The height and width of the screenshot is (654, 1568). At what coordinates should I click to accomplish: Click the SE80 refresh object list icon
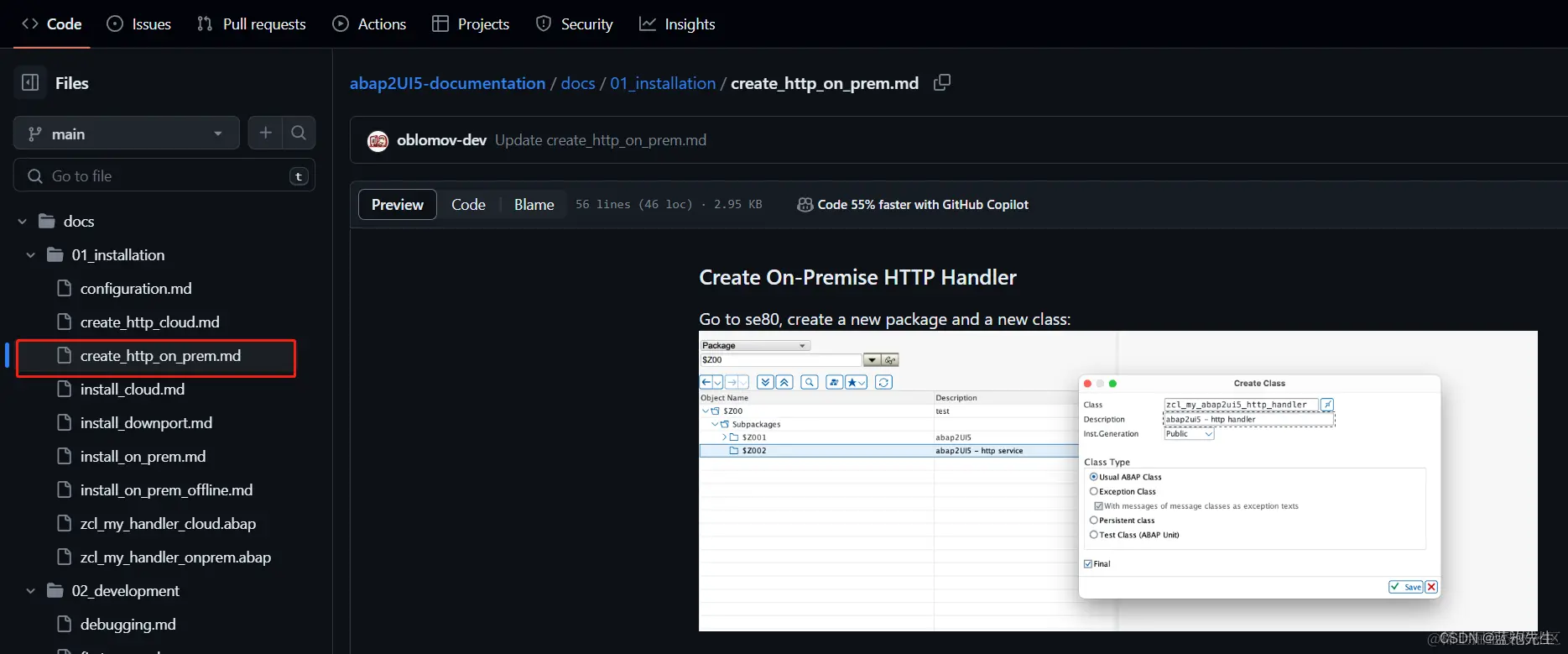point(883,382)
